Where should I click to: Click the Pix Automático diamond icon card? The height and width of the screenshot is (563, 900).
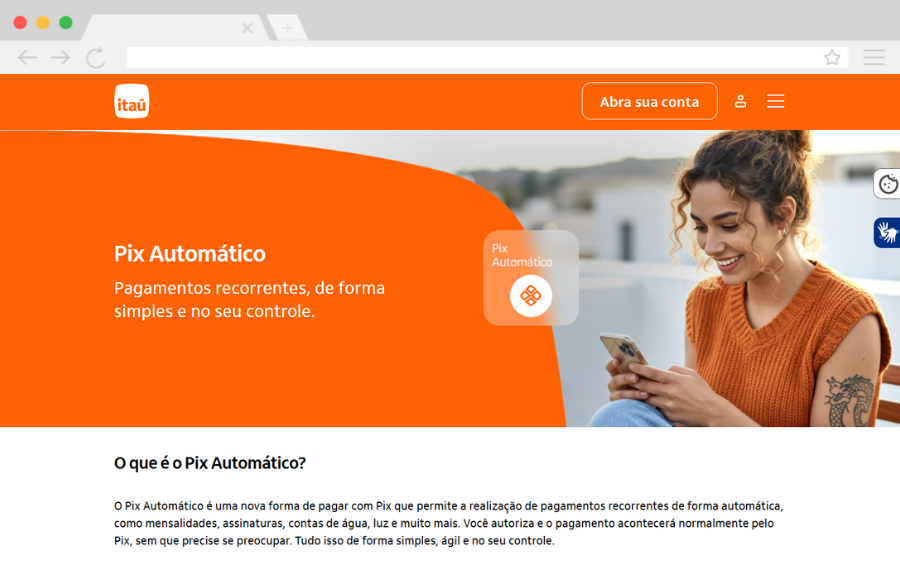click(x=530, y=278)
